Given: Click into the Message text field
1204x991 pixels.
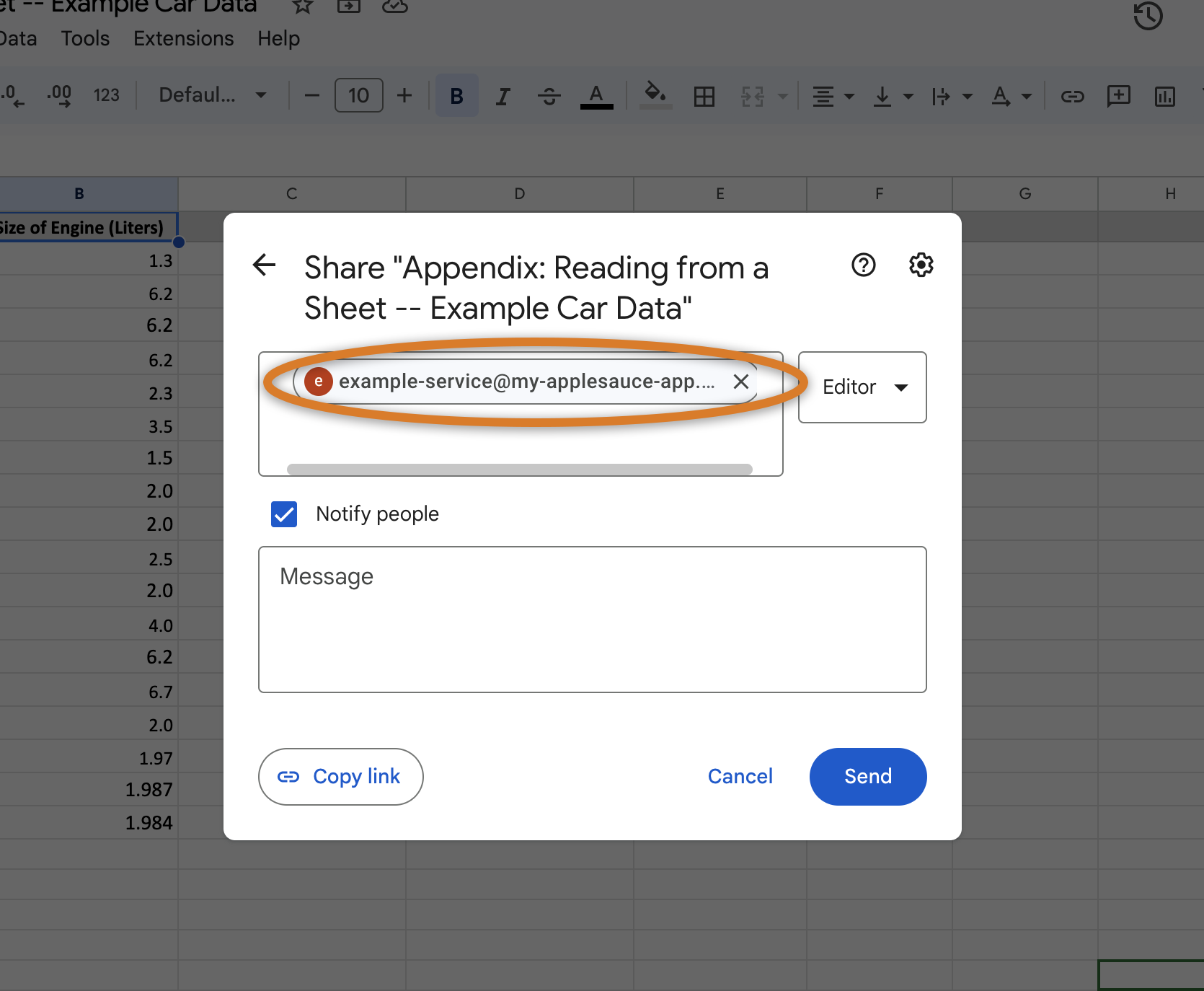Looking at the screenshot, I should (x=593, y=620).
